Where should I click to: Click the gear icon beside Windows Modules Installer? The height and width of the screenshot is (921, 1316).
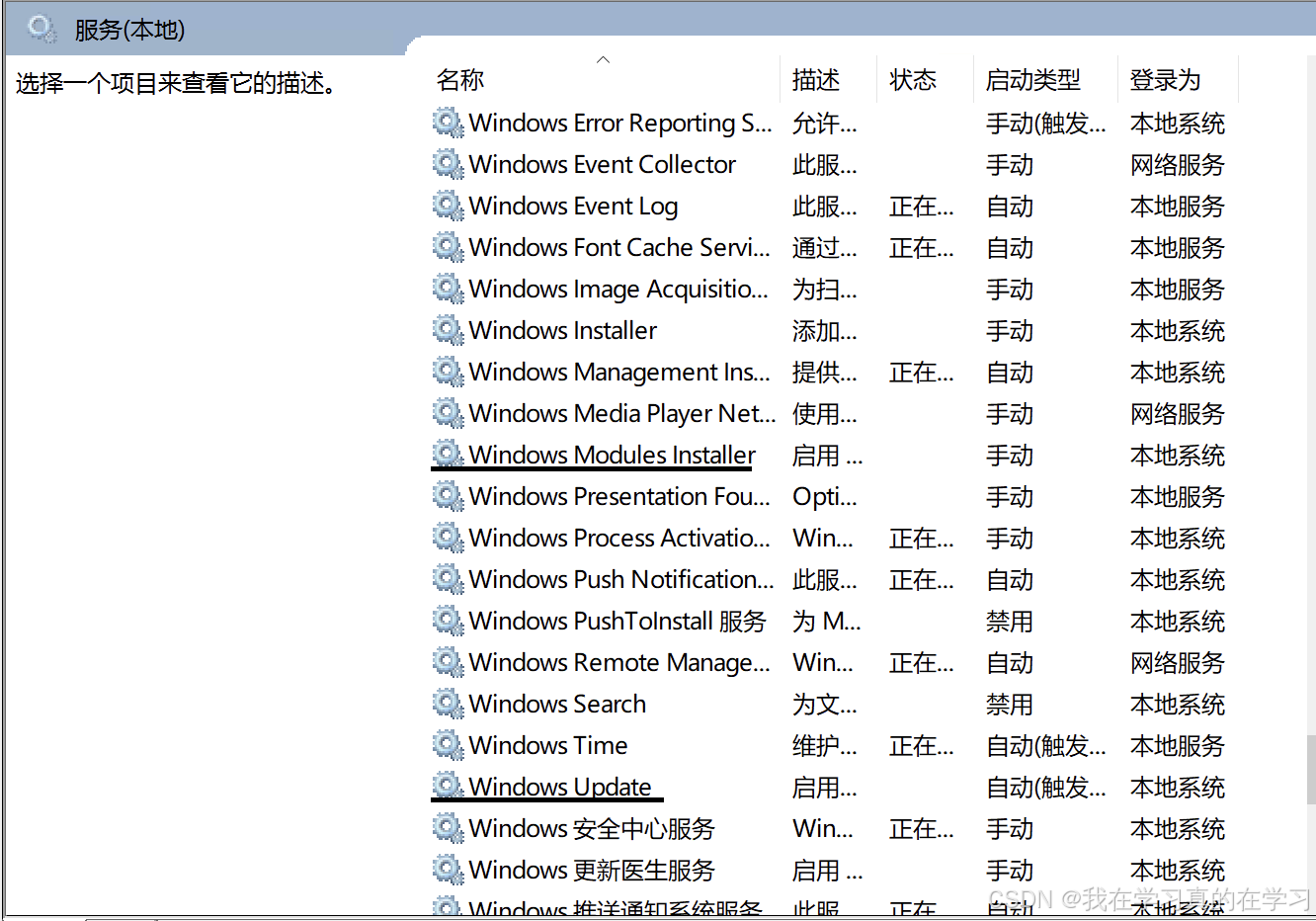(x=448, y=455)
